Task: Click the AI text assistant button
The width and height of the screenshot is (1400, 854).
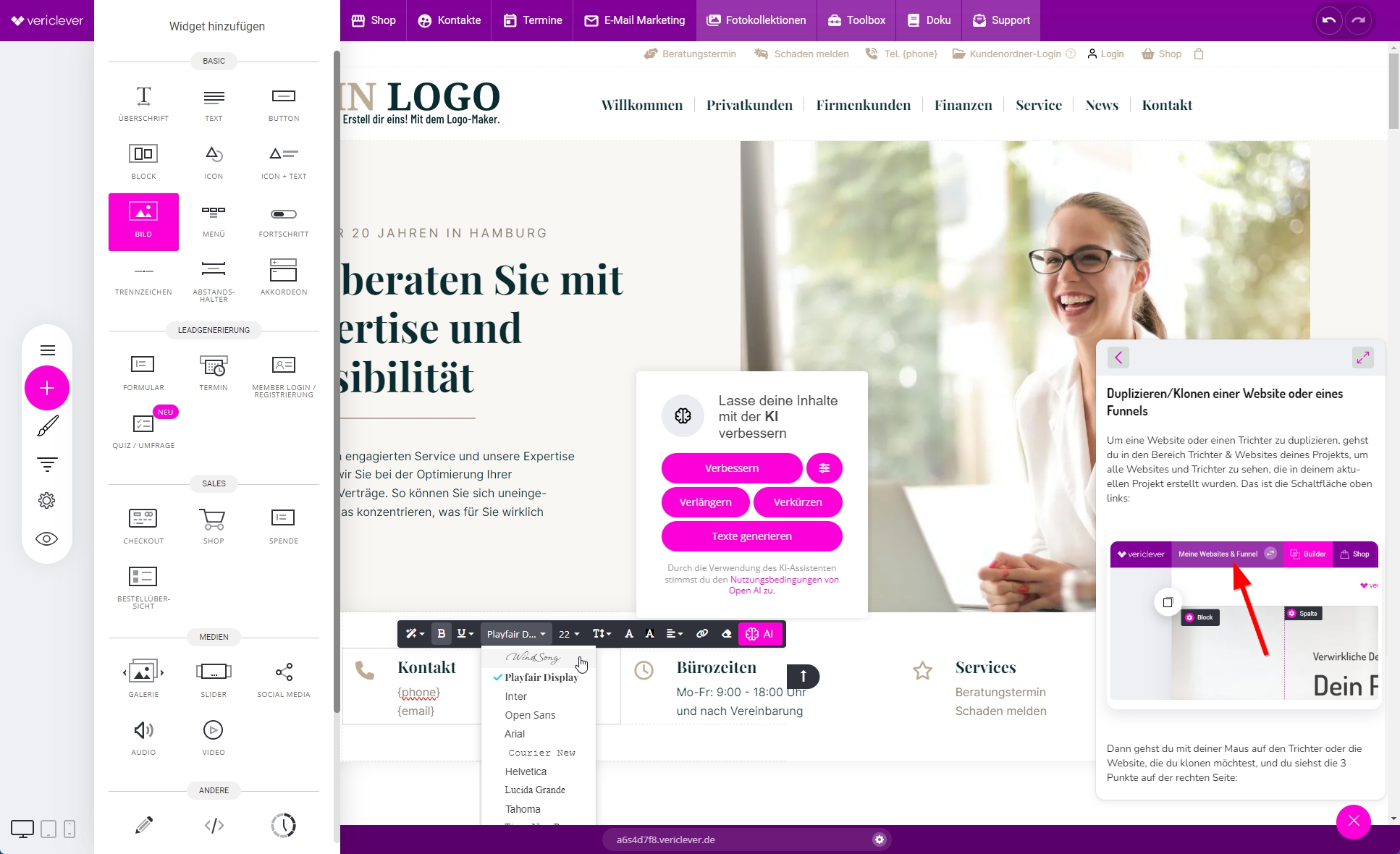Action: pyautogui.click(x=760, y=634)
